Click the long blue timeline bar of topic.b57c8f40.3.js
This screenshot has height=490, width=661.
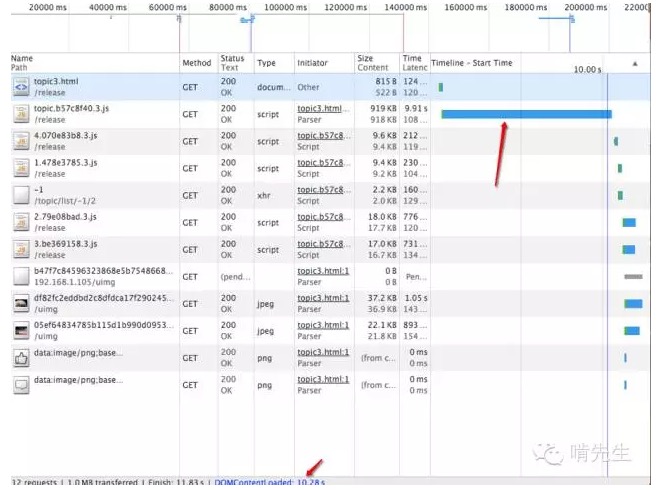coord(527,114)
